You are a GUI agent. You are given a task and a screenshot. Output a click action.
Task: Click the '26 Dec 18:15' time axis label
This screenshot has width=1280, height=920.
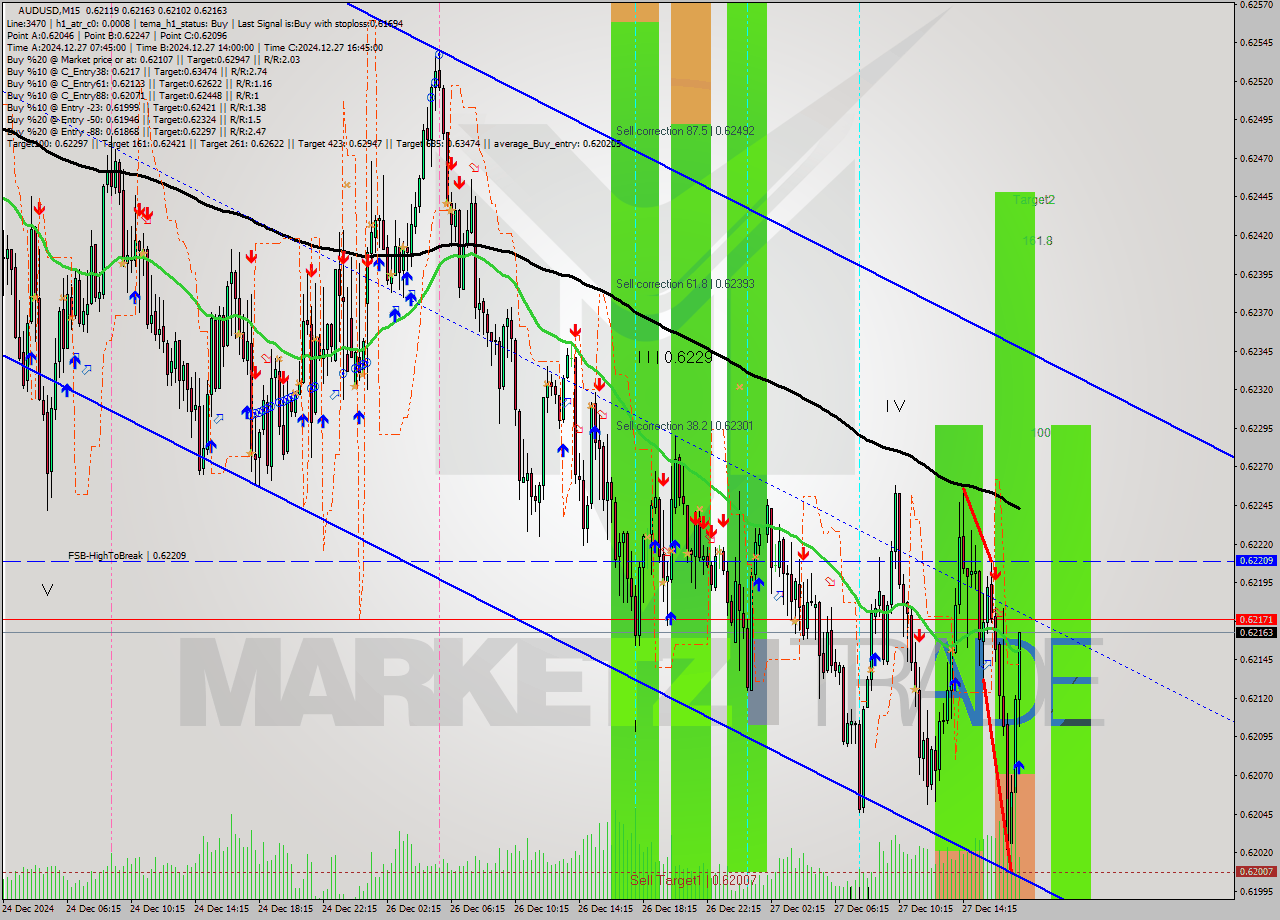[x=669, y=909]
